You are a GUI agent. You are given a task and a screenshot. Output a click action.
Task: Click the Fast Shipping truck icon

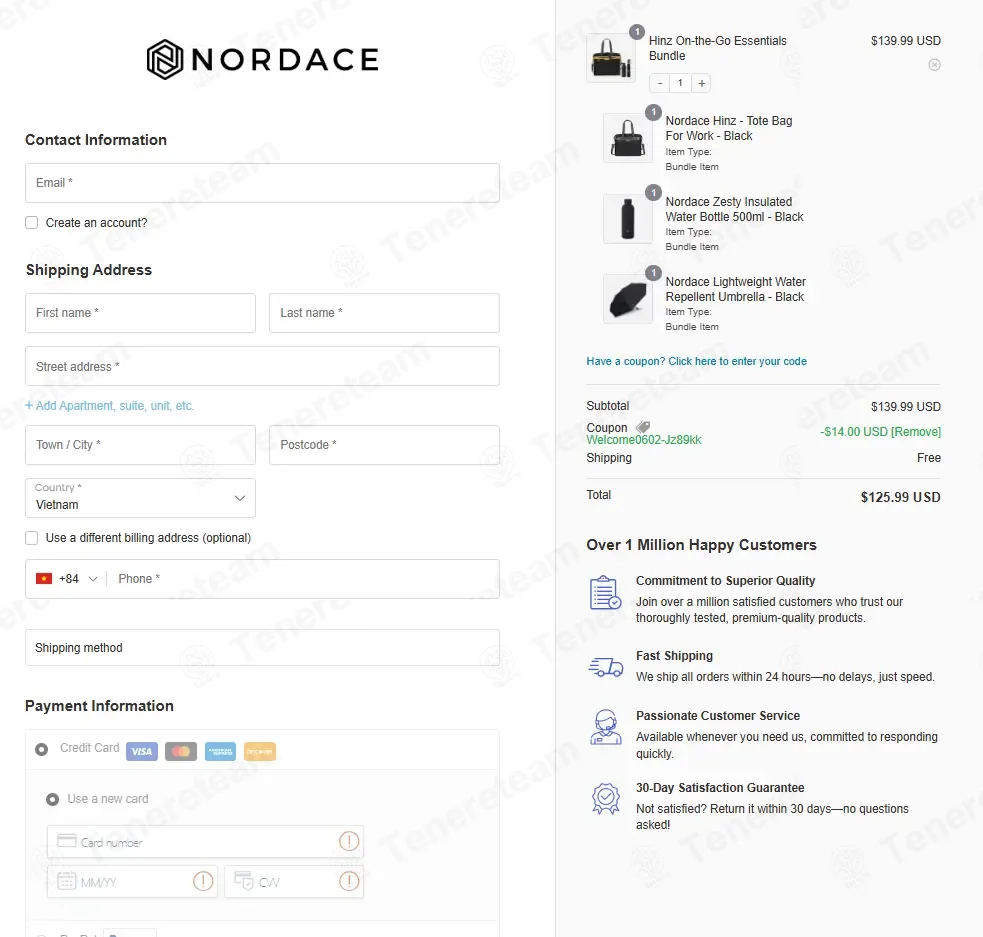pos(606,667)
